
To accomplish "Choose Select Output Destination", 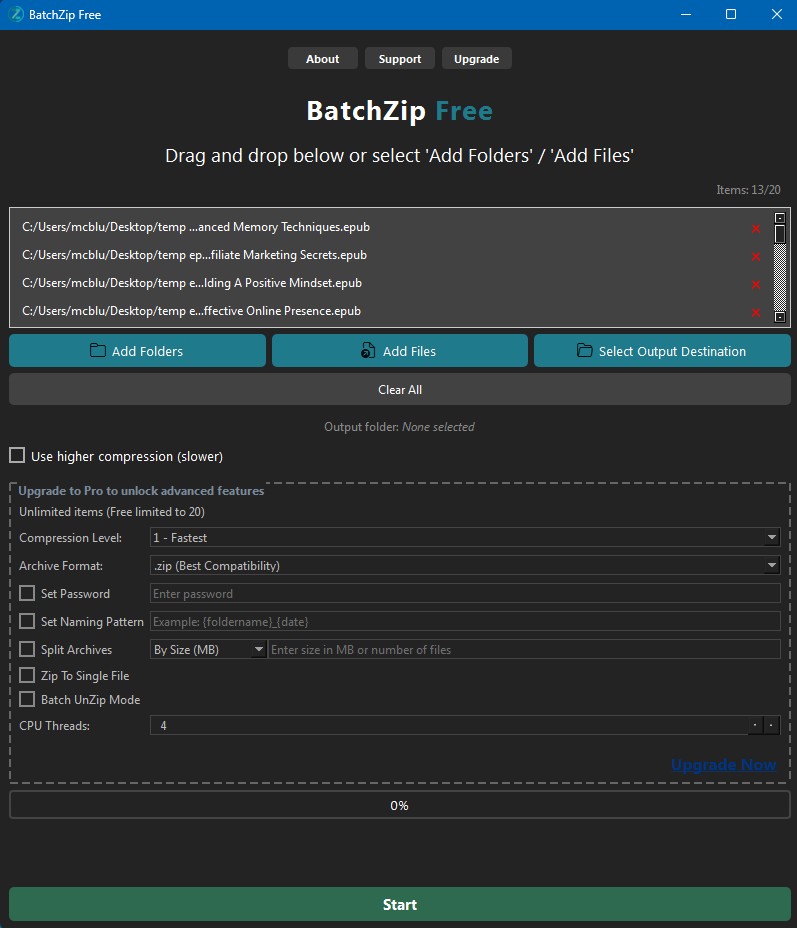I will point(662,351).
